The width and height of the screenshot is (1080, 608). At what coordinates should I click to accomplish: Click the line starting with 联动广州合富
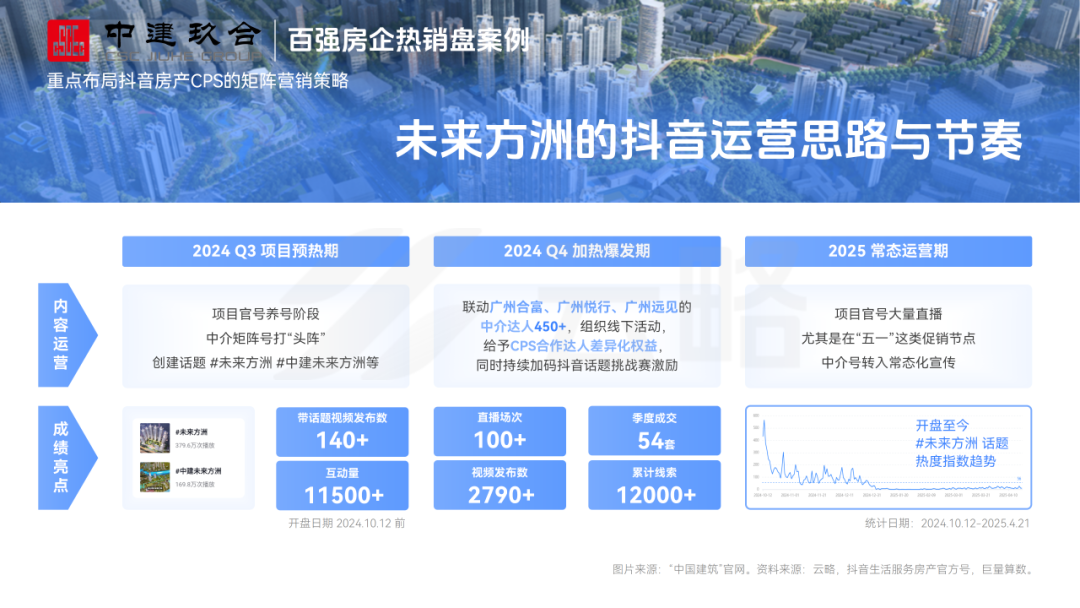[x=577, y=307]
